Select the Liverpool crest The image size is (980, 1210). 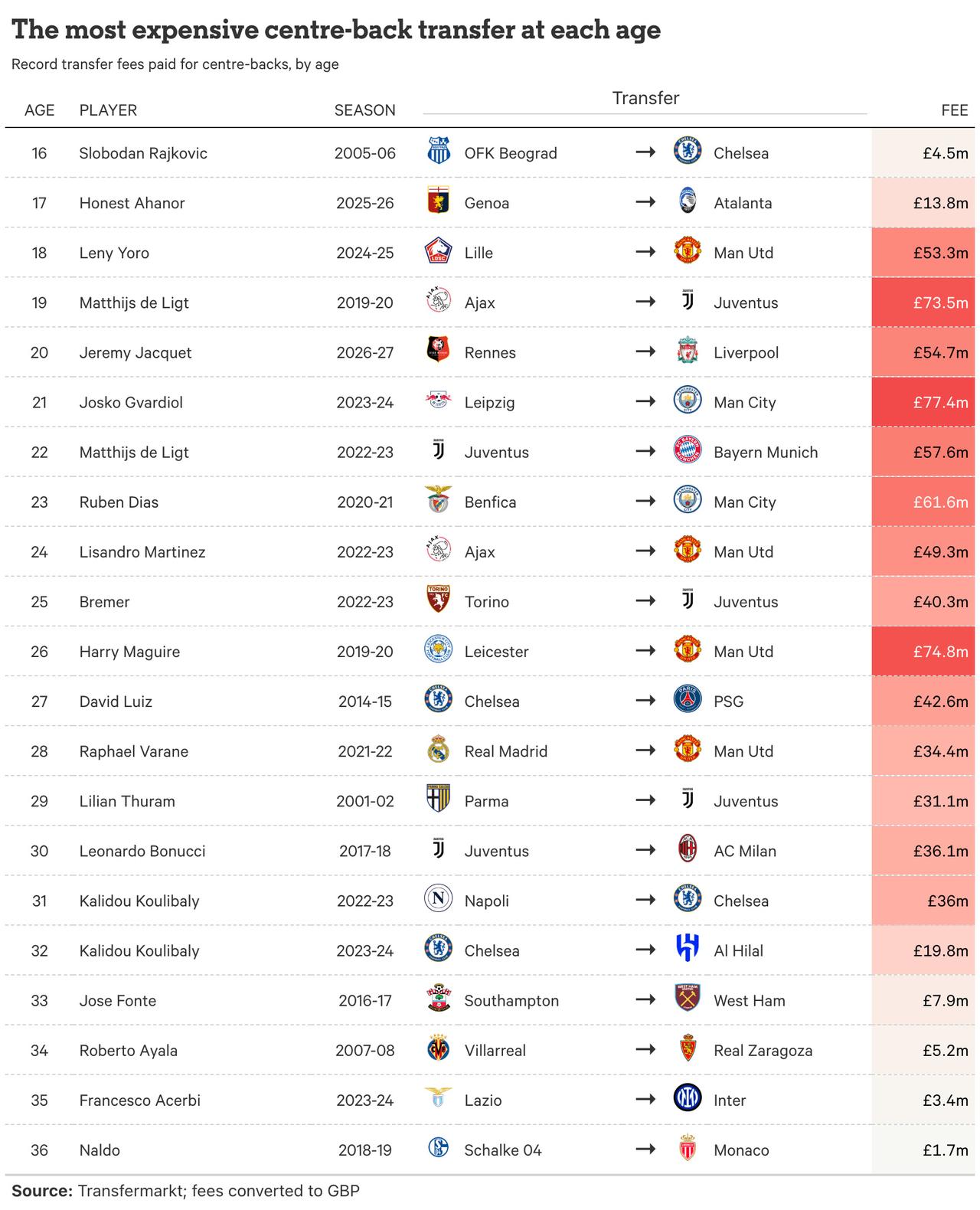point(688,352)
